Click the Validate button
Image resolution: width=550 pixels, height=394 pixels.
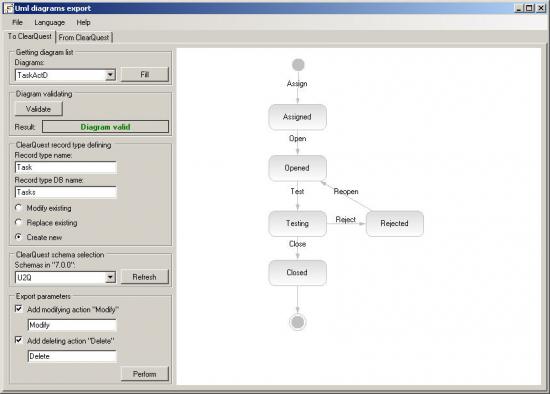click(x=39, y=109)
